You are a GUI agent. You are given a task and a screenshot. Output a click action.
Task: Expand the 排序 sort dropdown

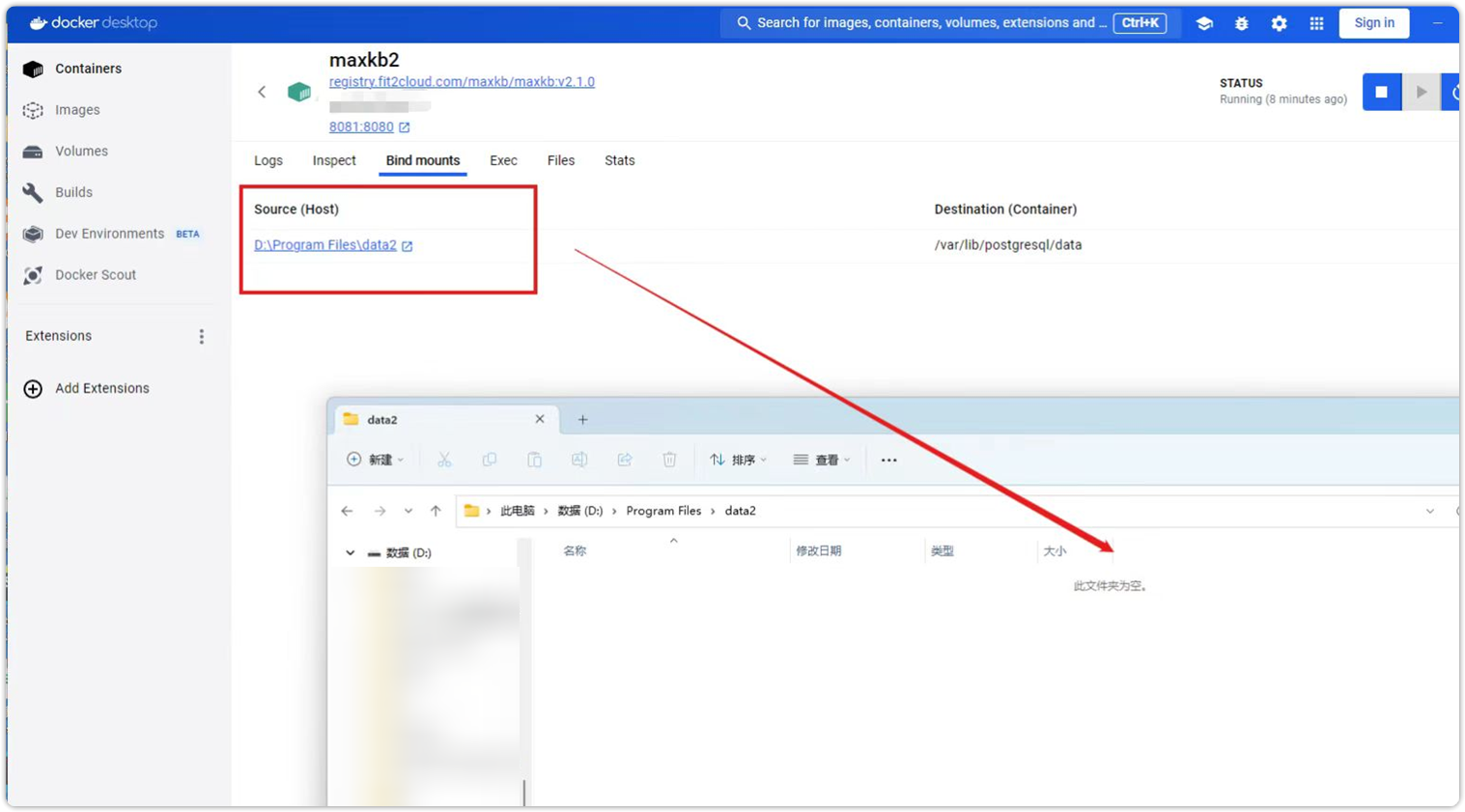(739, 460)
